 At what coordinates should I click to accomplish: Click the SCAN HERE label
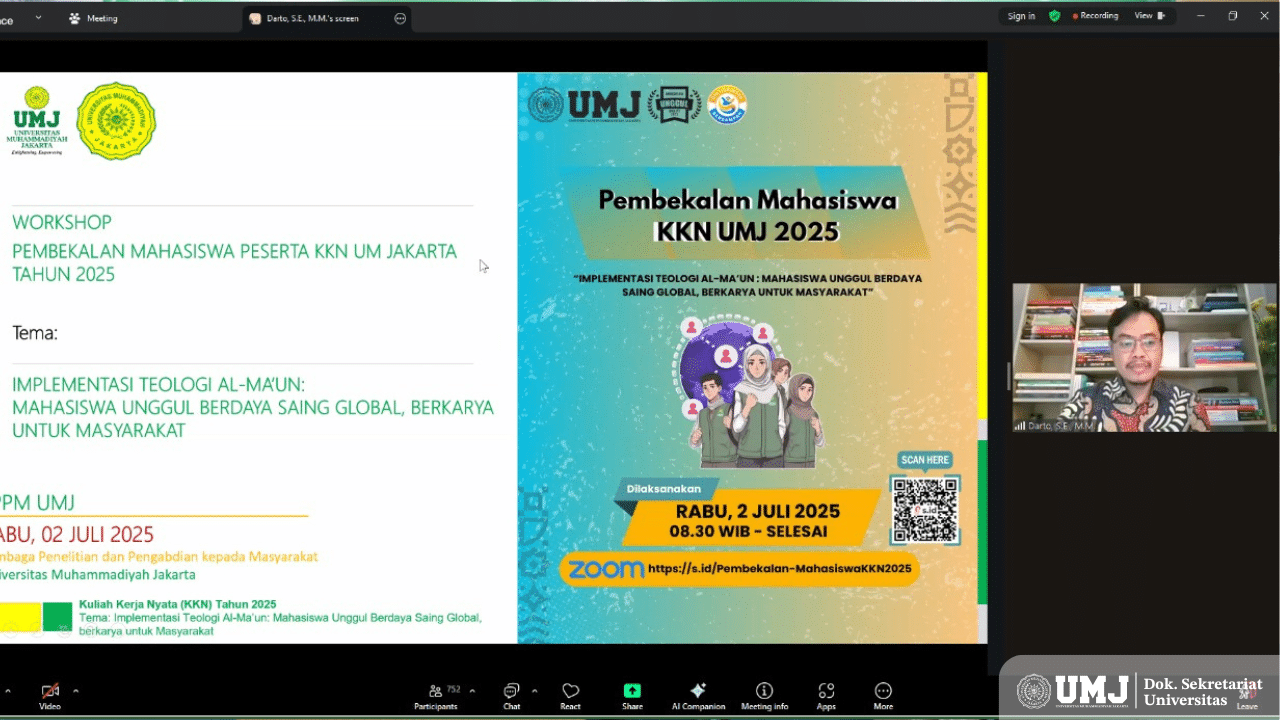tap(925, 460)
